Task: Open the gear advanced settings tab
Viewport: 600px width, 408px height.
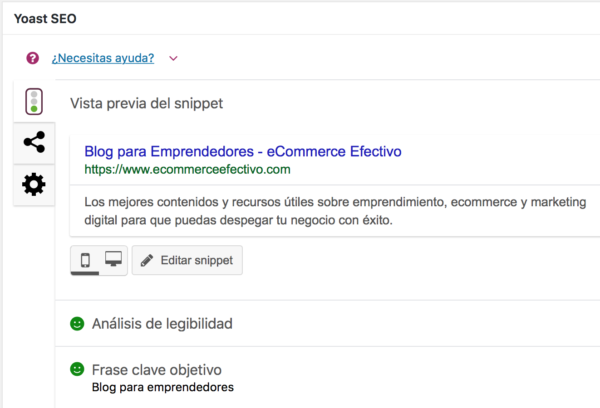Action: (x=34, y=184)
